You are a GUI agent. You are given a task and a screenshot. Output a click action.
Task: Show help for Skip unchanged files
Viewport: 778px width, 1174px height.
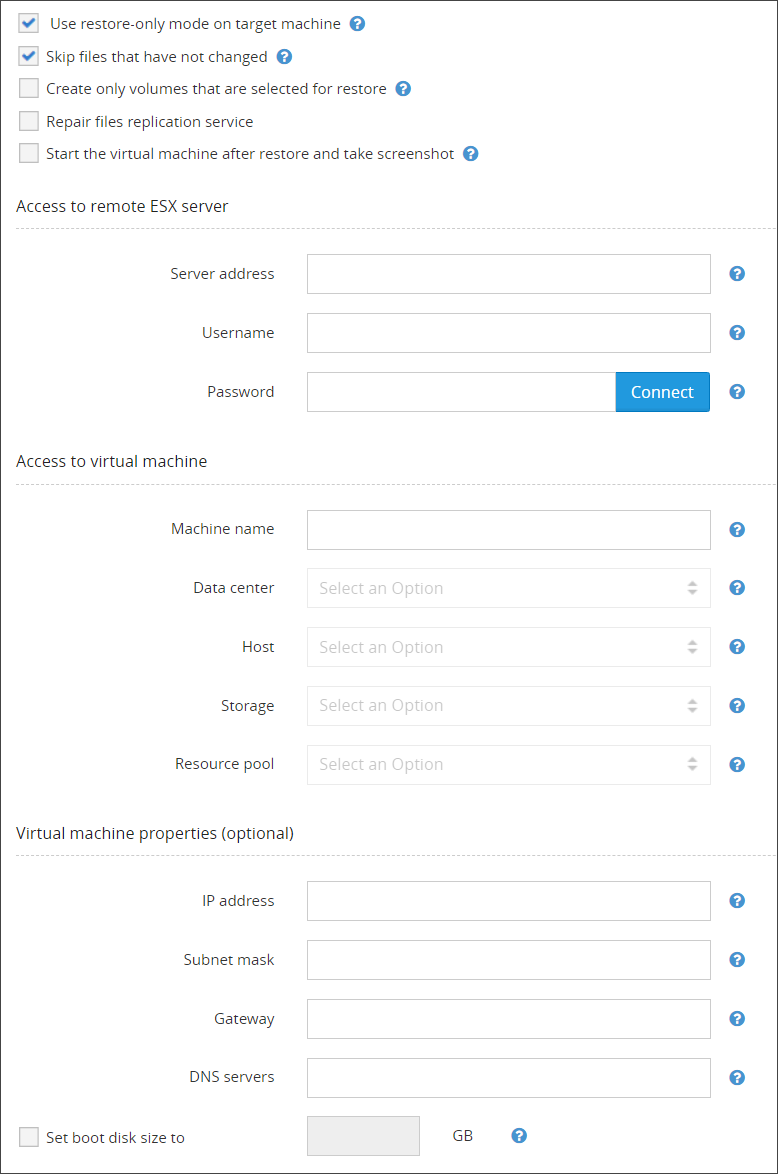click(x=284, y=57)
